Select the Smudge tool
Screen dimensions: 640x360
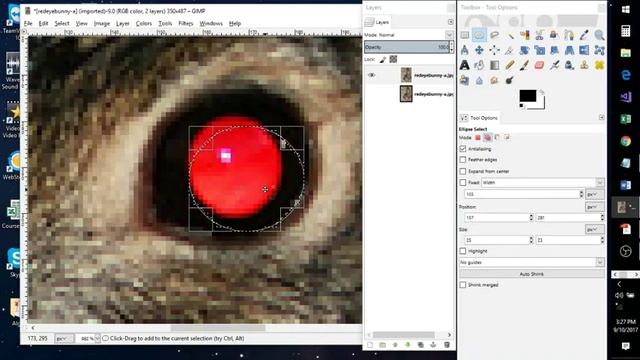click(x=494, y=80)
